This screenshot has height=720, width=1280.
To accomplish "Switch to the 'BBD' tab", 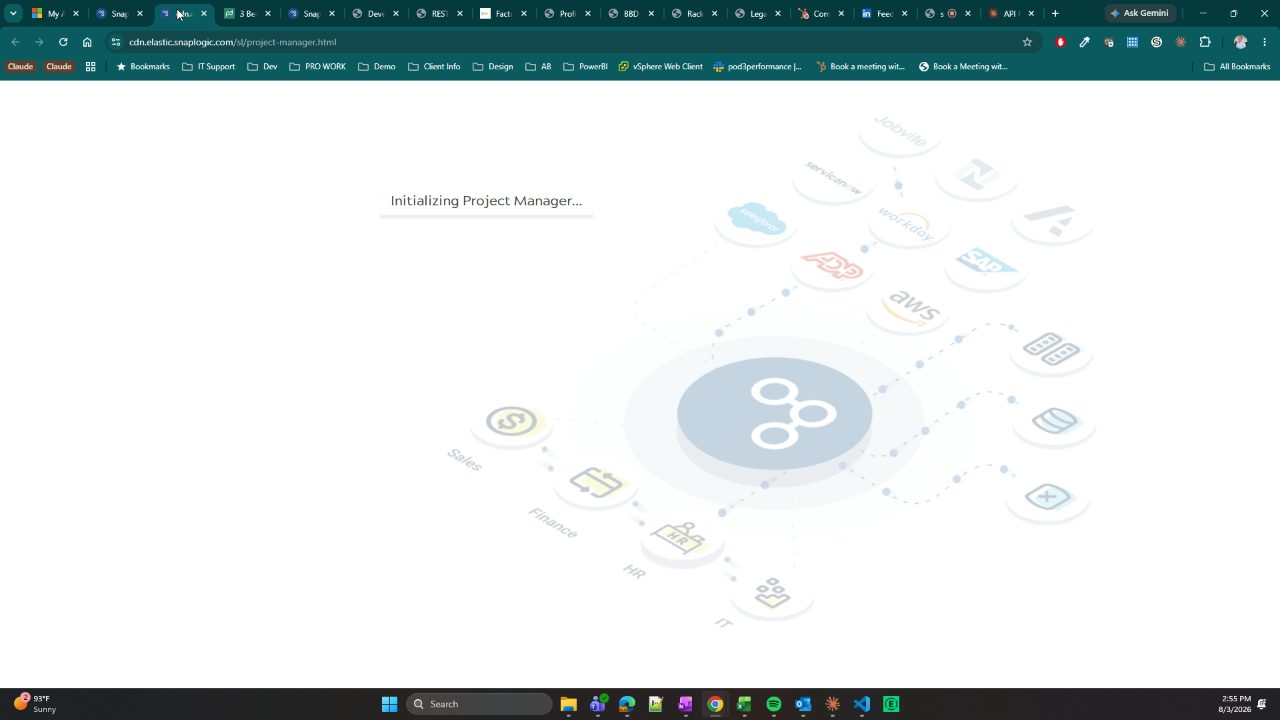I will (631, 13).
